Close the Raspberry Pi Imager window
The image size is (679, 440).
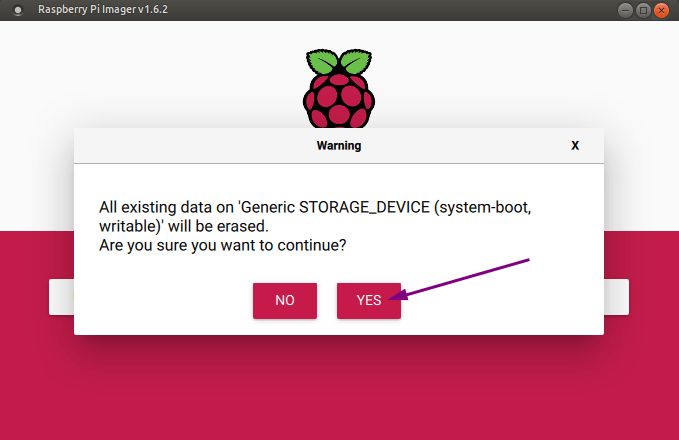click(662, 9)
